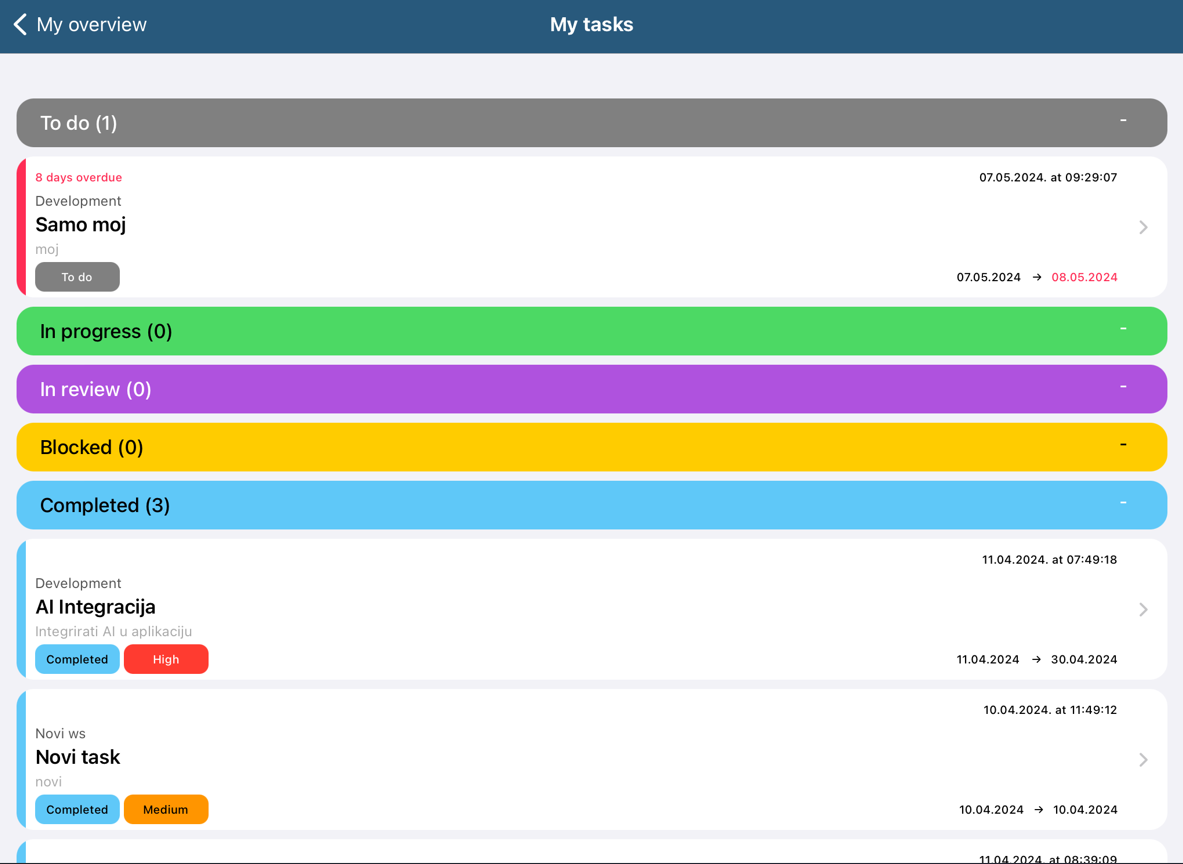The width and height of the screenshot is (1183, 864).
Task: Collapse In review section minus icon
Action: coord(1123,387)
